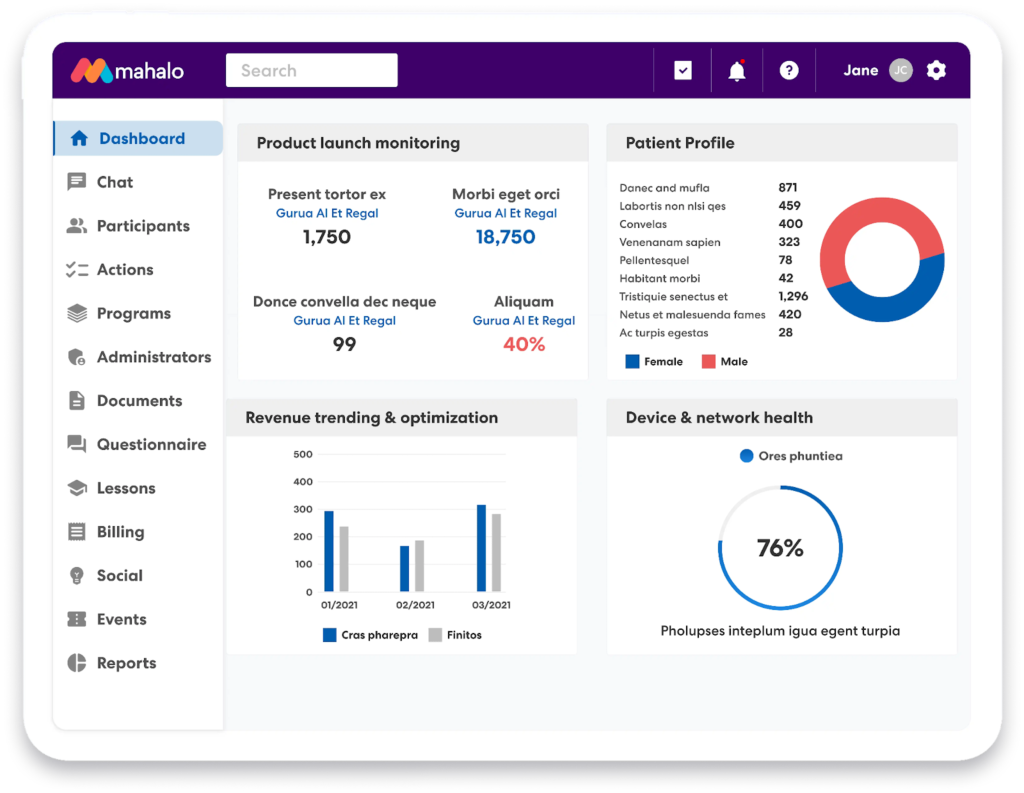Click the link under Morbi eget orci
1024x793 pixels.
point(505,213)
